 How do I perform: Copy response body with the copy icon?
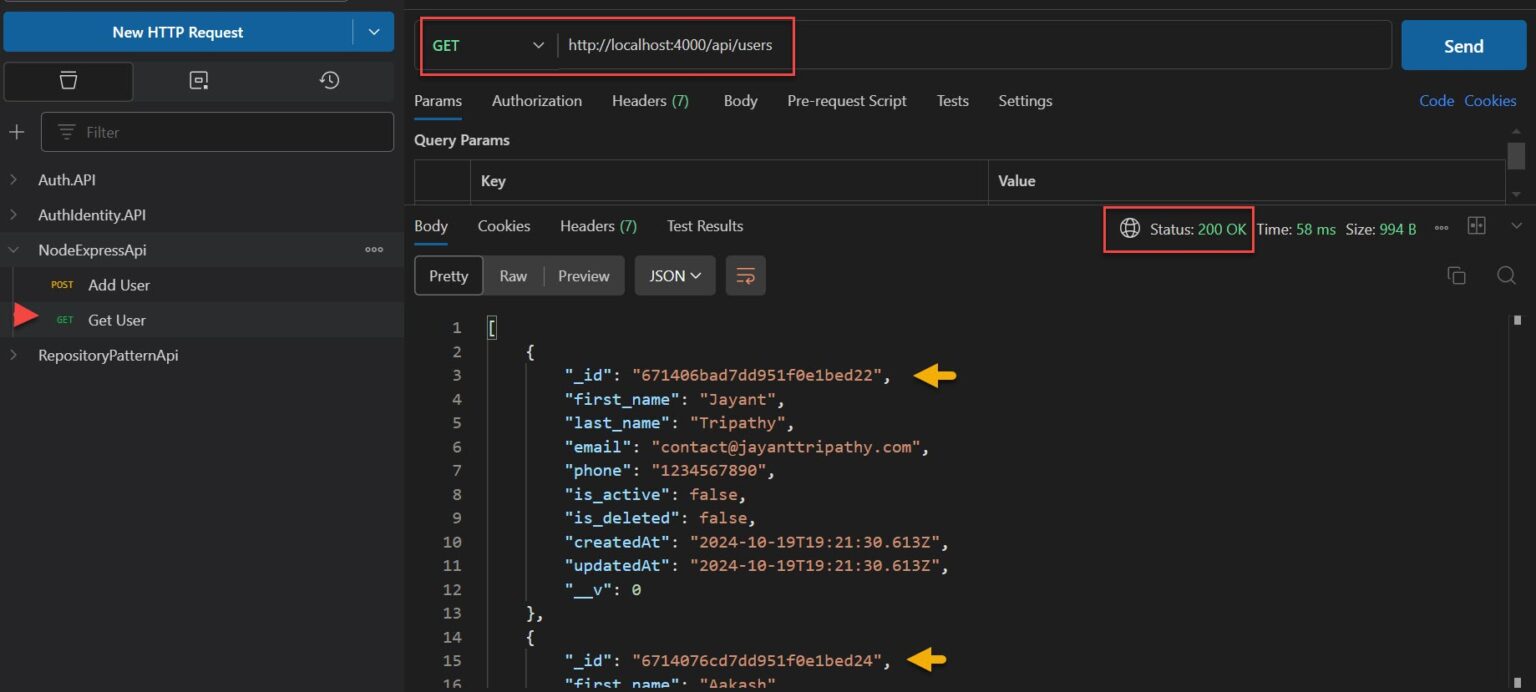tap(1456, 276)
